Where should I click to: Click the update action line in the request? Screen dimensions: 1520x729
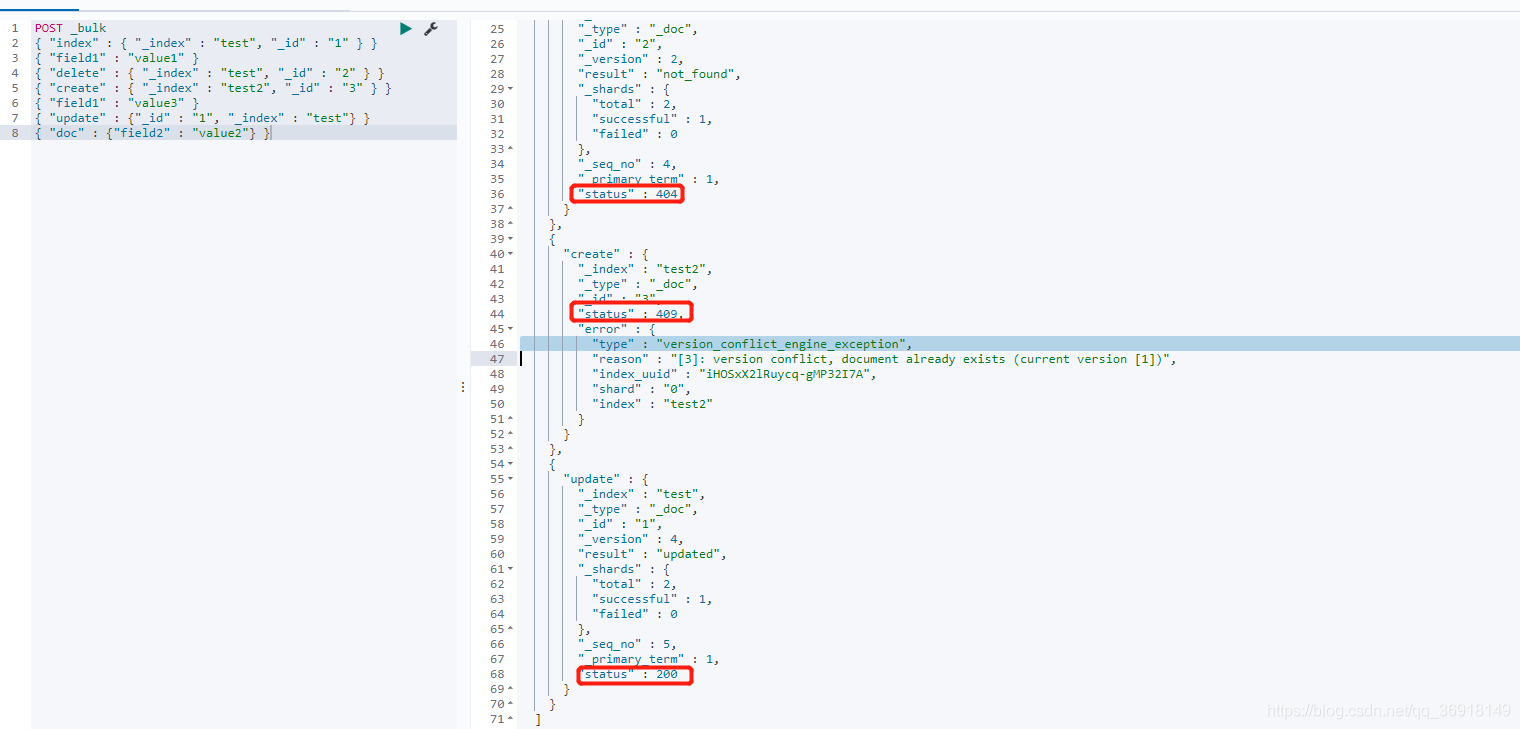point(202,118)
